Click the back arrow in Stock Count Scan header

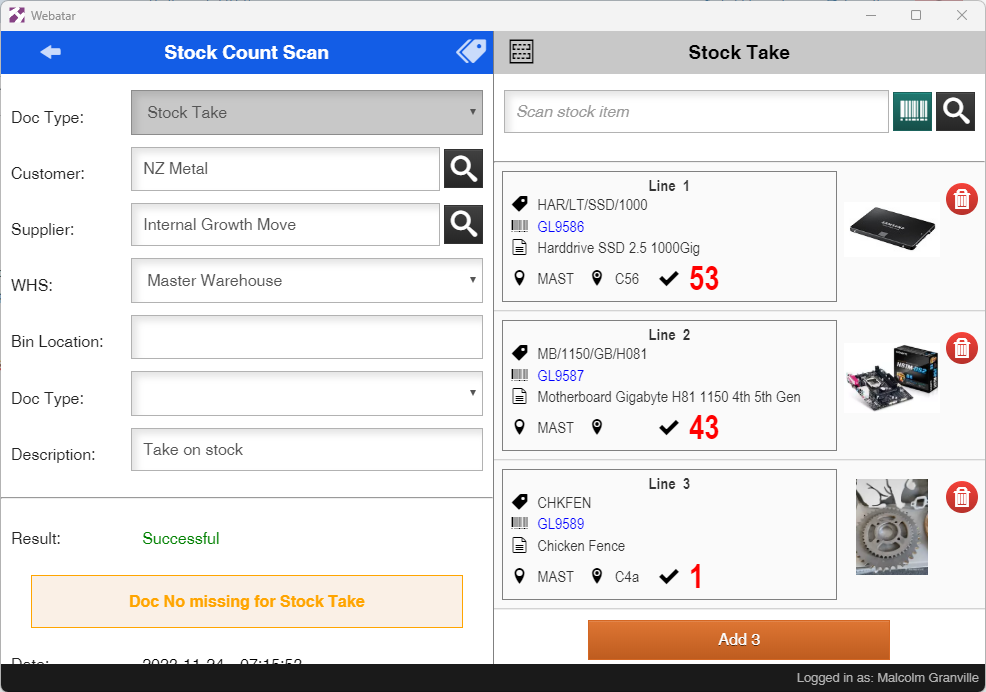50,52
